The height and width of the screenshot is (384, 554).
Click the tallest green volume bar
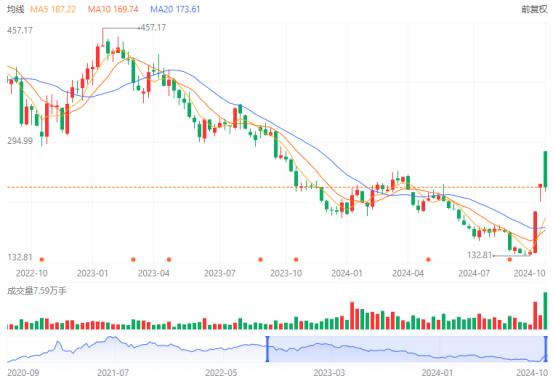(545, 311)
